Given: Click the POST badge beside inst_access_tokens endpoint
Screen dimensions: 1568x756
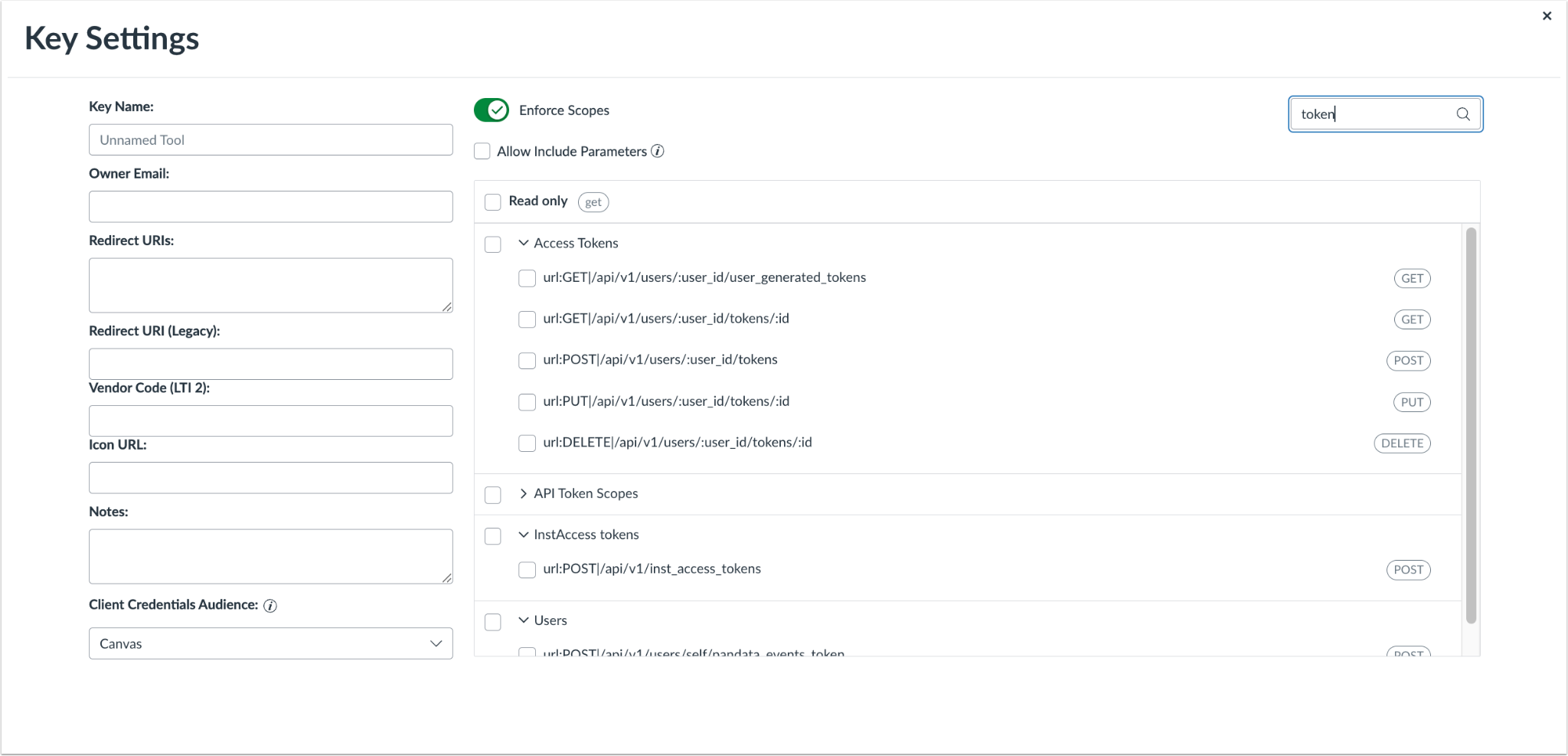Looking at the screenshot, I should point(1407,570).
